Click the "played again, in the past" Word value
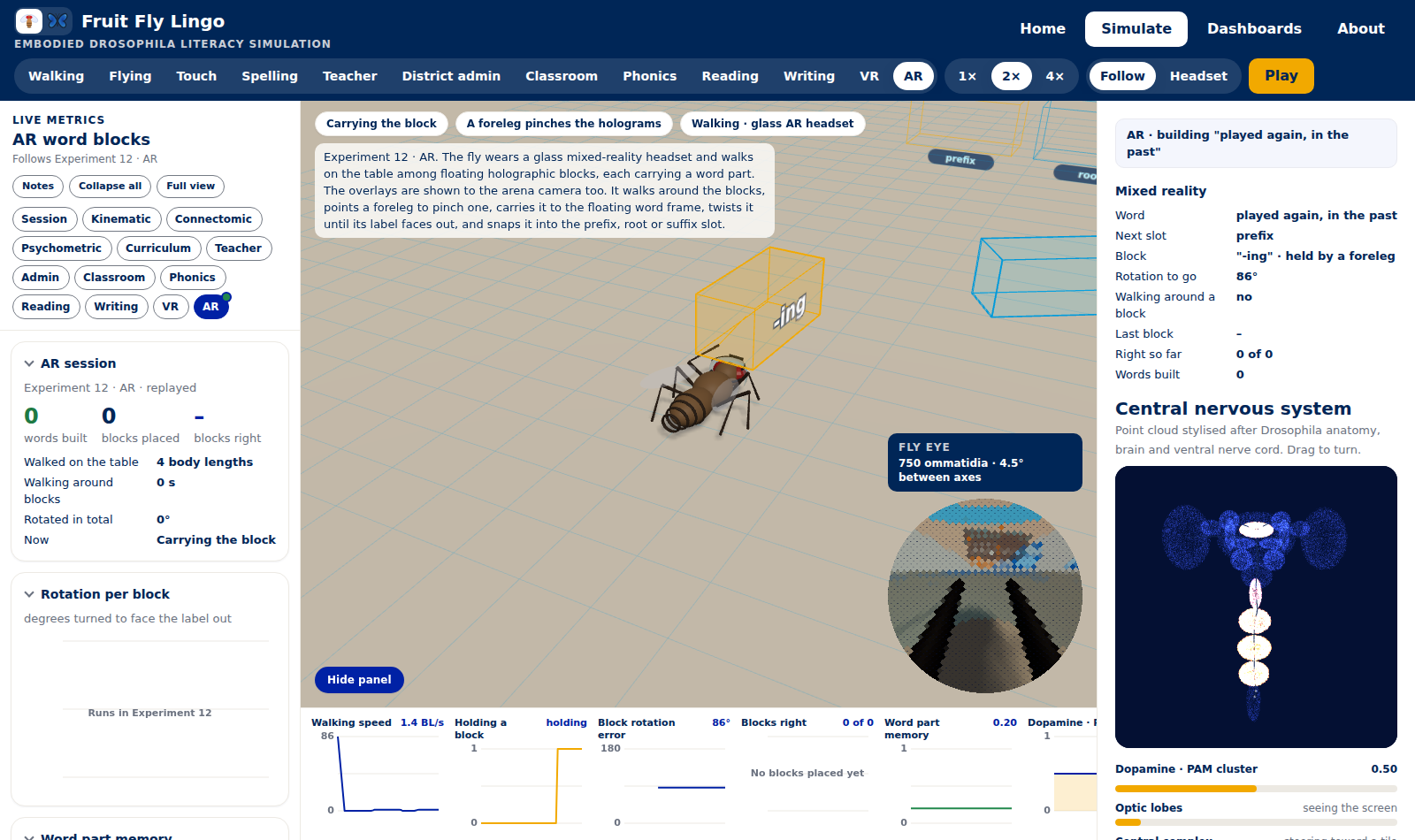 pos(1316,216)
